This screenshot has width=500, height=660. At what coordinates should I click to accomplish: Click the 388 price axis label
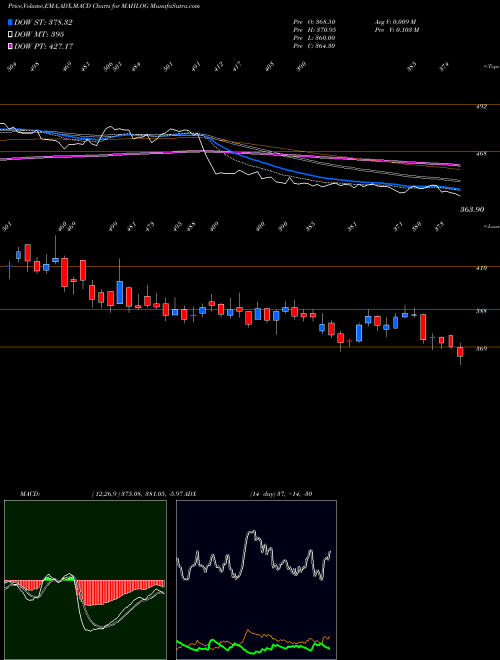point(481,311)
